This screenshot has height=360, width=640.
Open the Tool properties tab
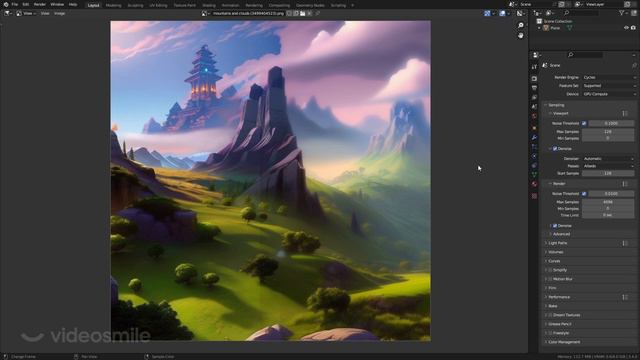tap(534, 67)
